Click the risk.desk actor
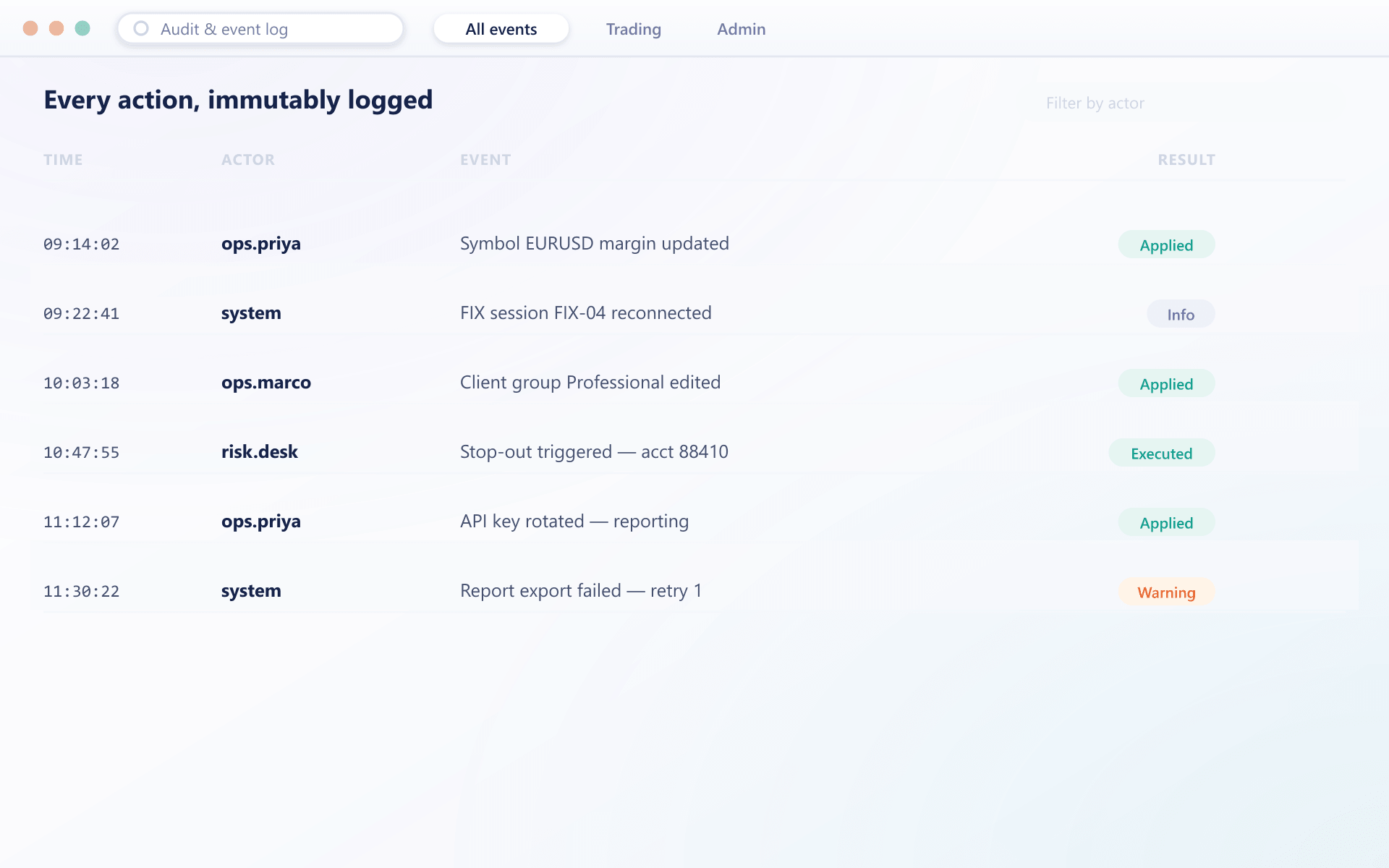 (x=260, y=452)
